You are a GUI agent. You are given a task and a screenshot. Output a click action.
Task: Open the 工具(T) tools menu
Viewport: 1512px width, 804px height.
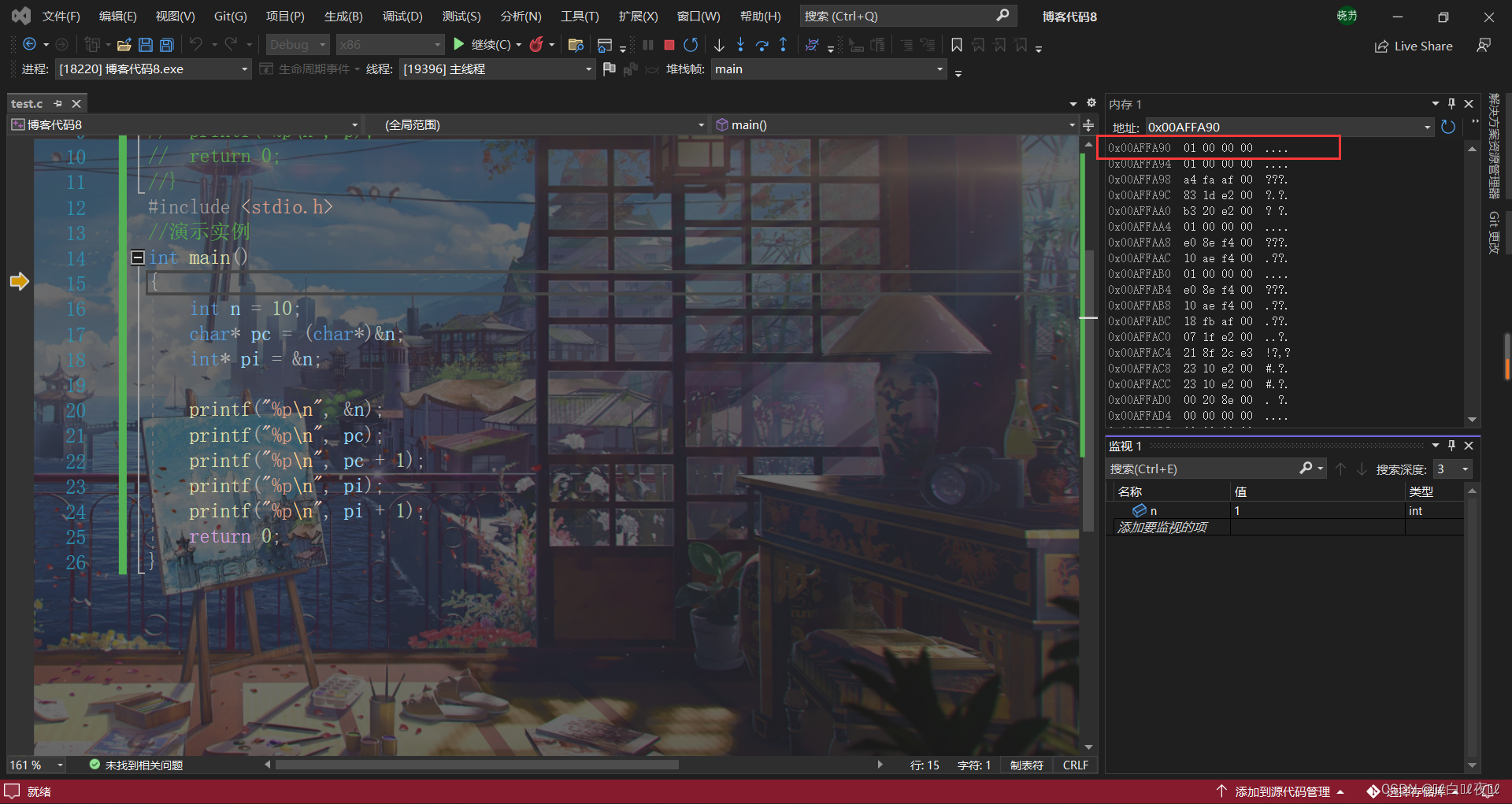pyautogui.click(x=580, y=16)
